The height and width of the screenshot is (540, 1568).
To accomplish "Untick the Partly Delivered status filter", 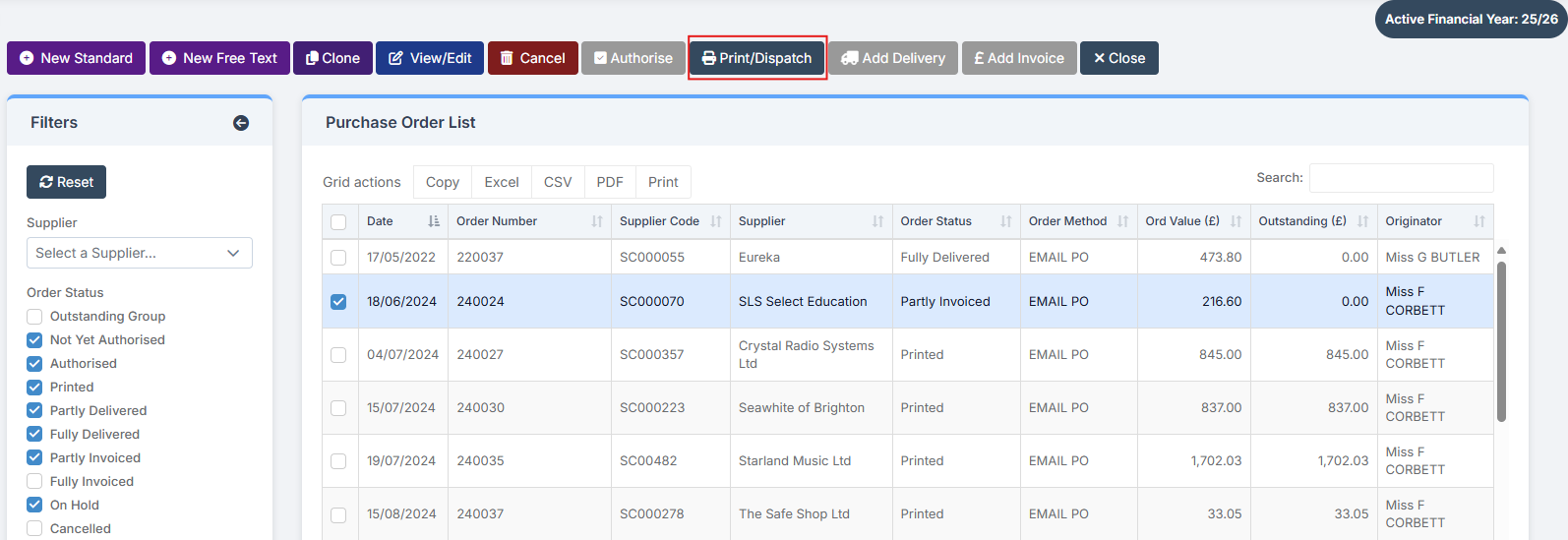I will click(34, 411).
